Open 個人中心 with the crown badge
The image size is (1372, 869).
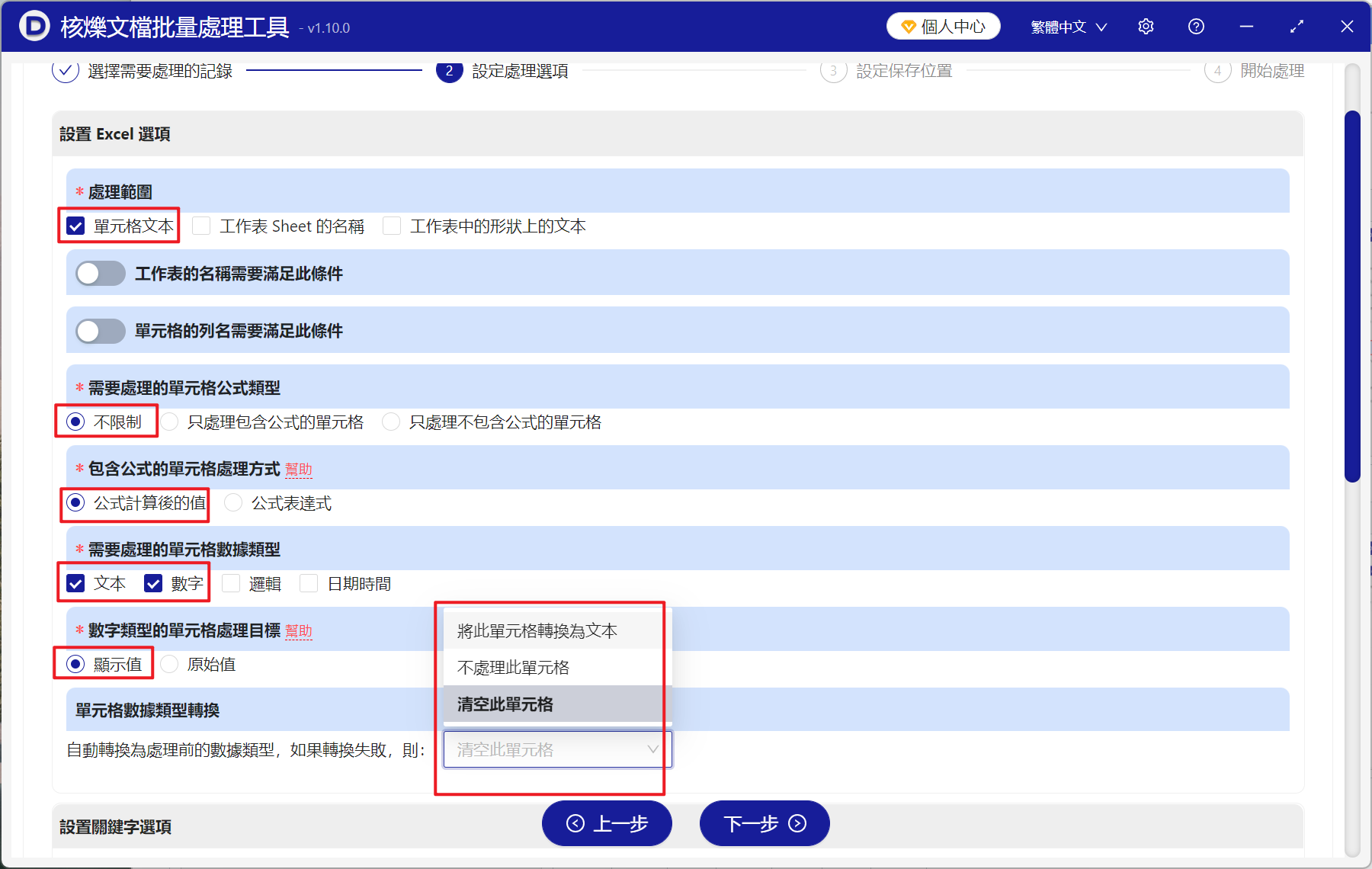(943, 25)
